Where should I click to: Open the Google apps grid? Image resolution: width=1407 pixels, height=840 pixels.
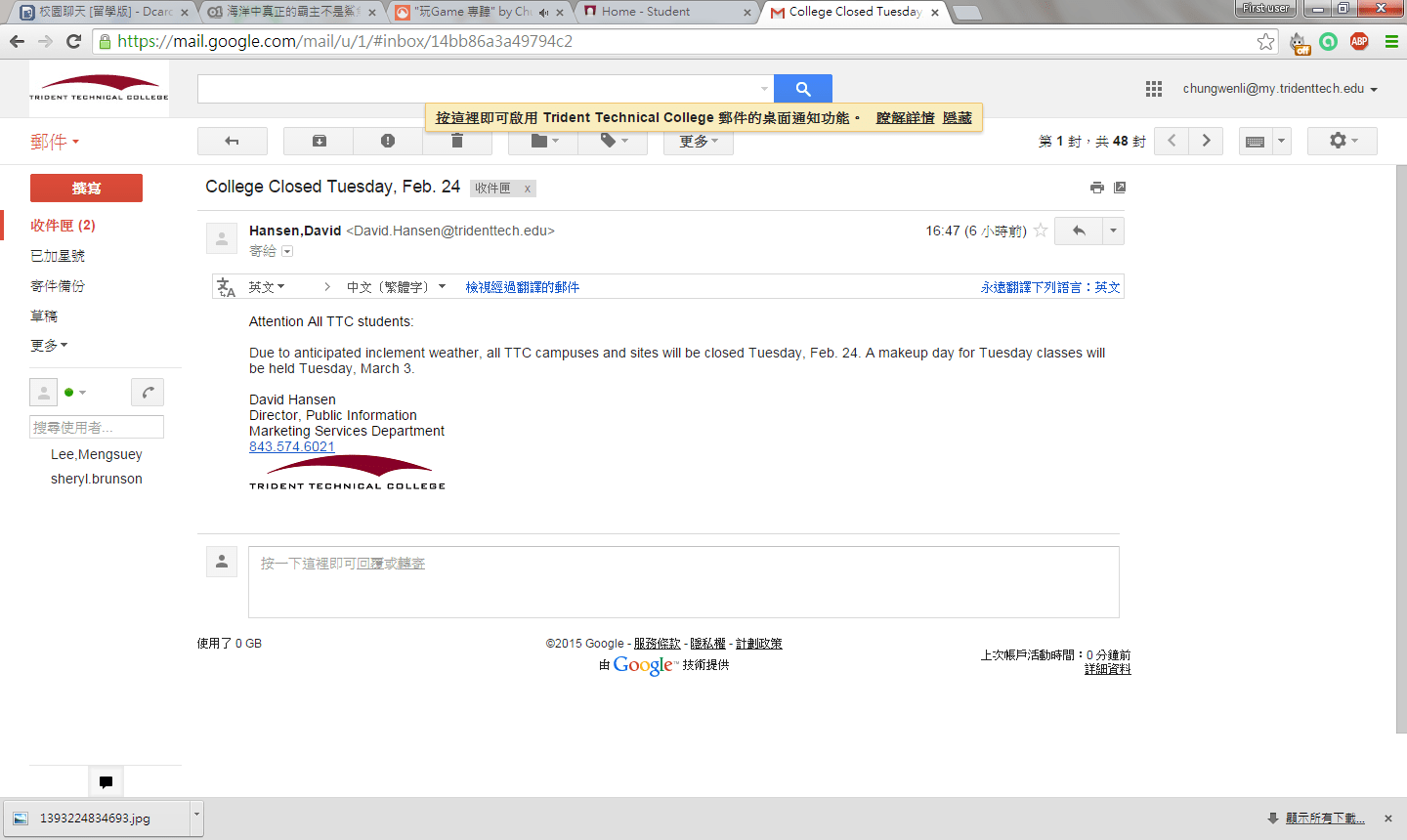pos(1154,89)
